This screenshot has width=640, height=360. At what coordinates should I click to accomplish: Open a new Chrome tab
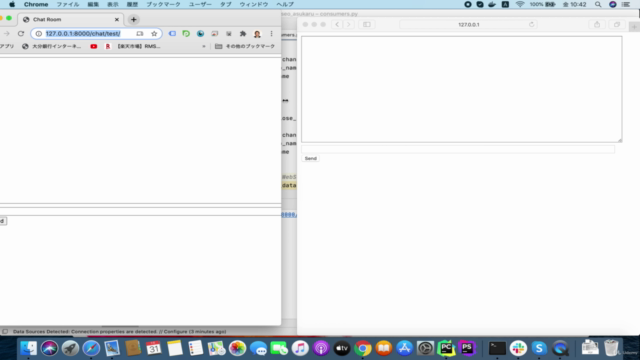133,19
